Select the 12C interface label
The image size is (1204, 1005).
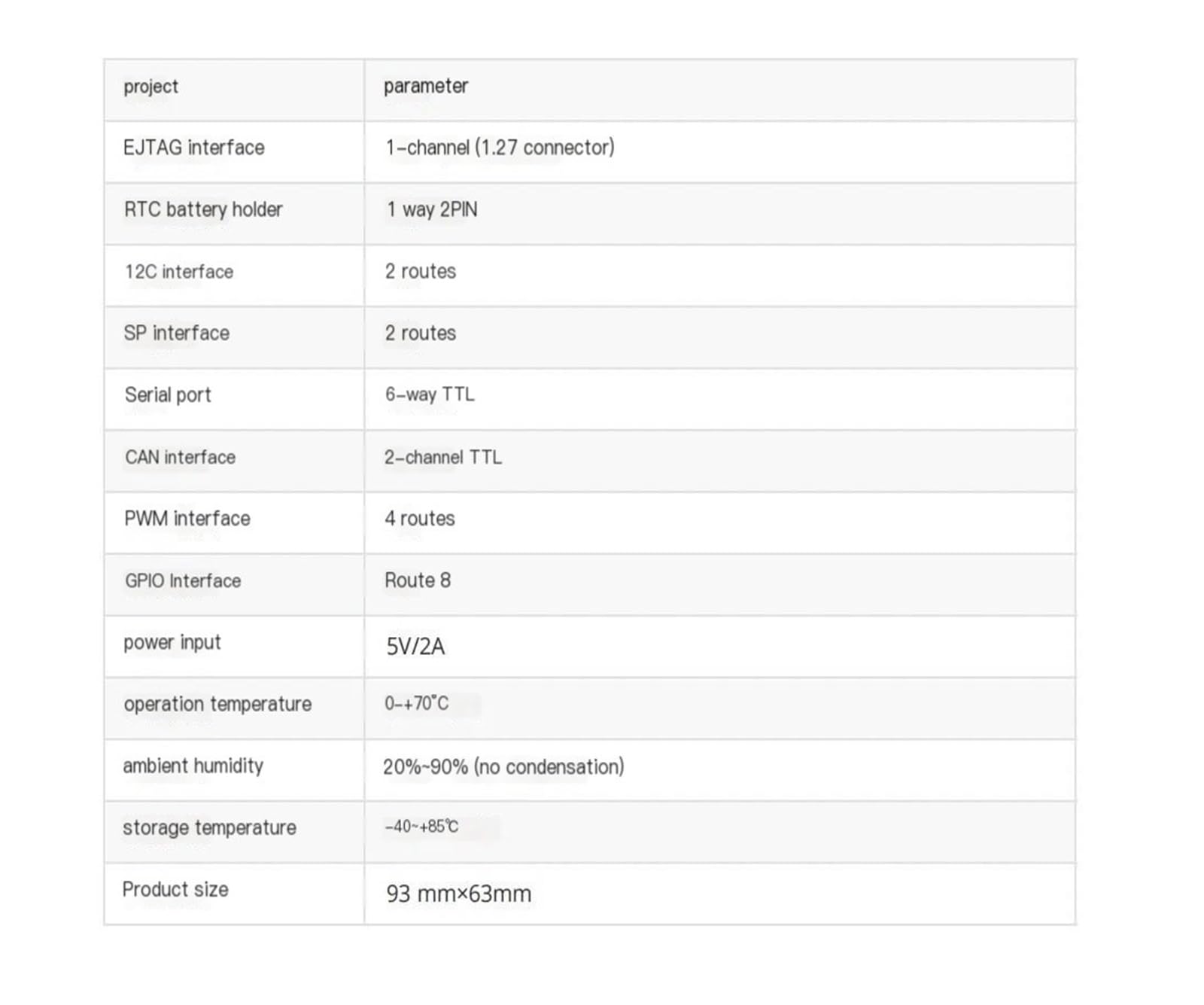[x=179, y=272]
